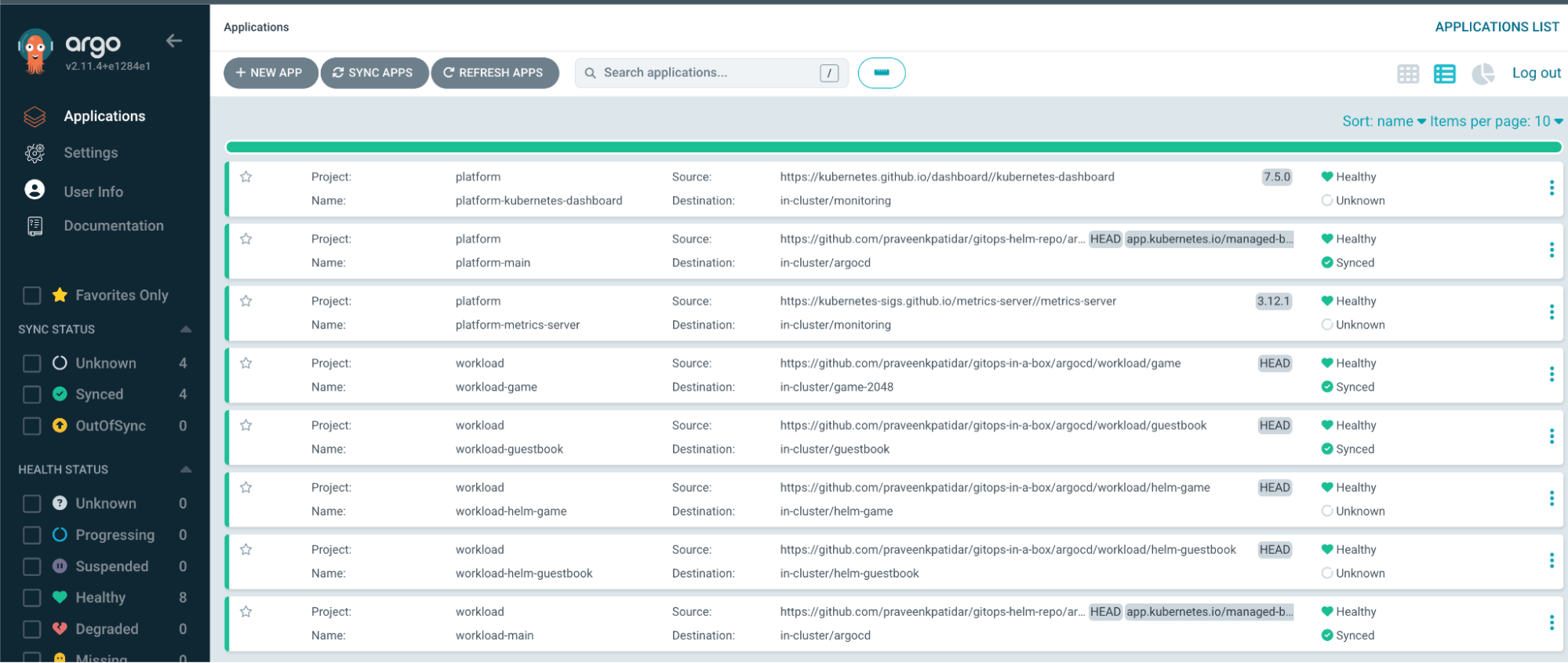Open kebab menu for workload-helm-game
Image resolution: width=1568 pixels, height=663 pixels.
(x=1552, y=498)
